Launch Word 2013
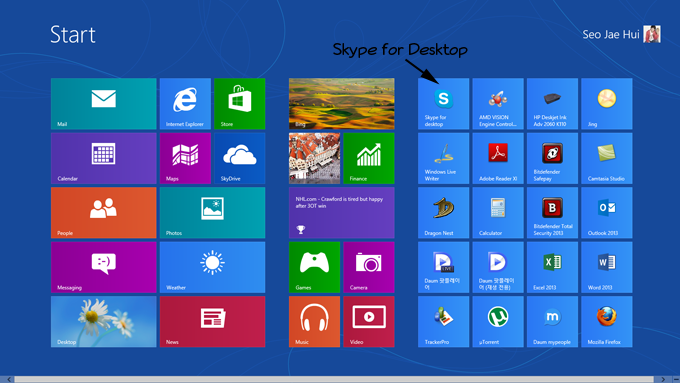This screenshot has width=680, height=383. [x=607, y=267]
